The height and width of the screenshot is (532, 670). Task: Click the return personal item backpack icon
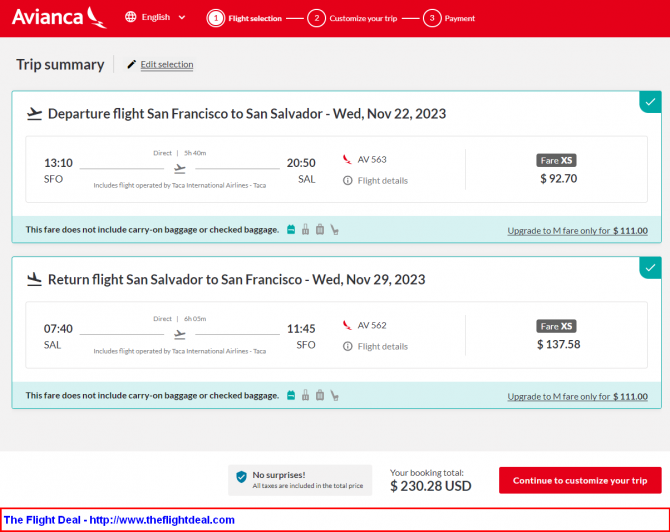pyautogui.click(x=291, y=395)
